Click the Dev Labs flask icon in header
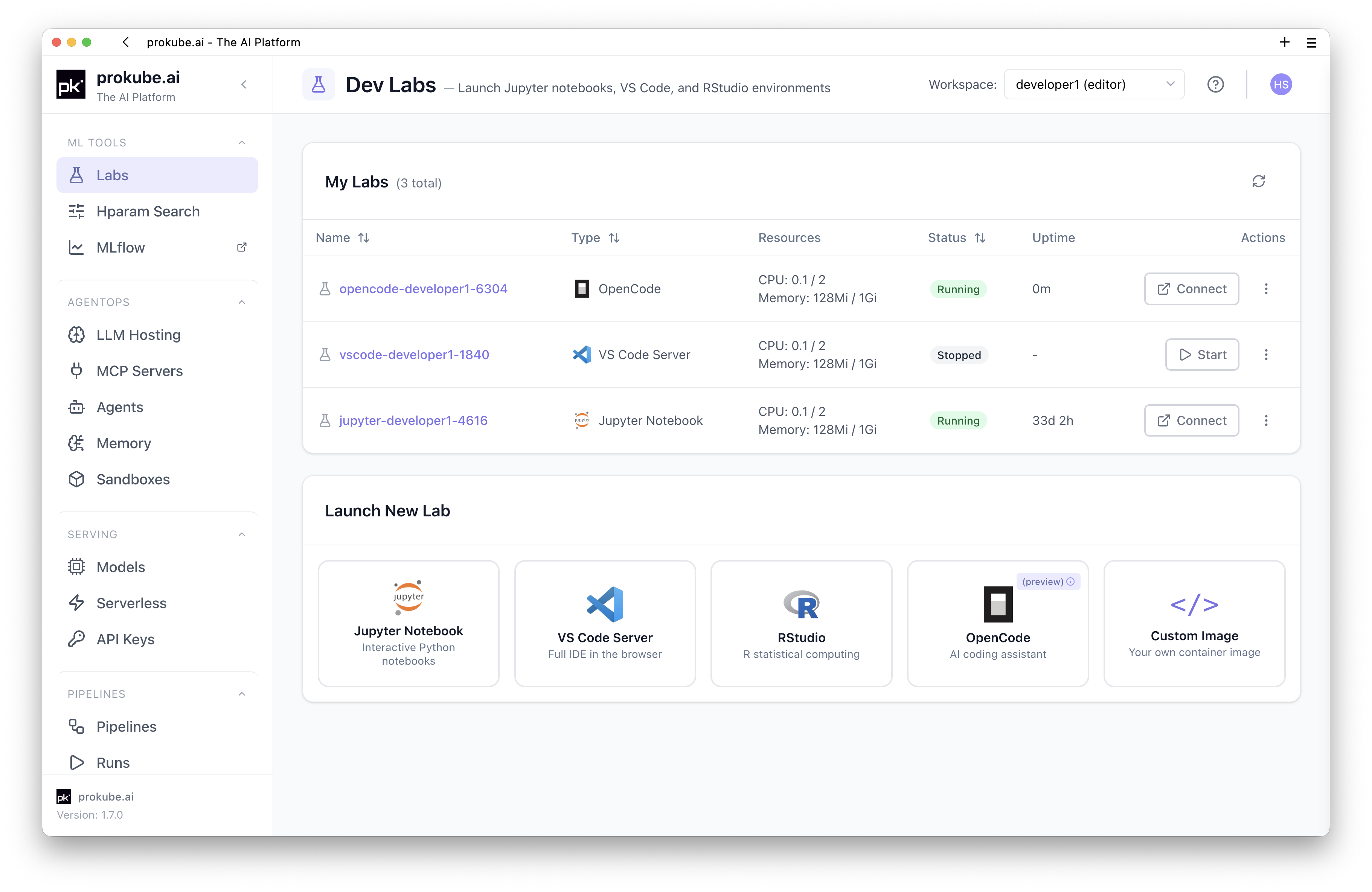 point(318,85)
